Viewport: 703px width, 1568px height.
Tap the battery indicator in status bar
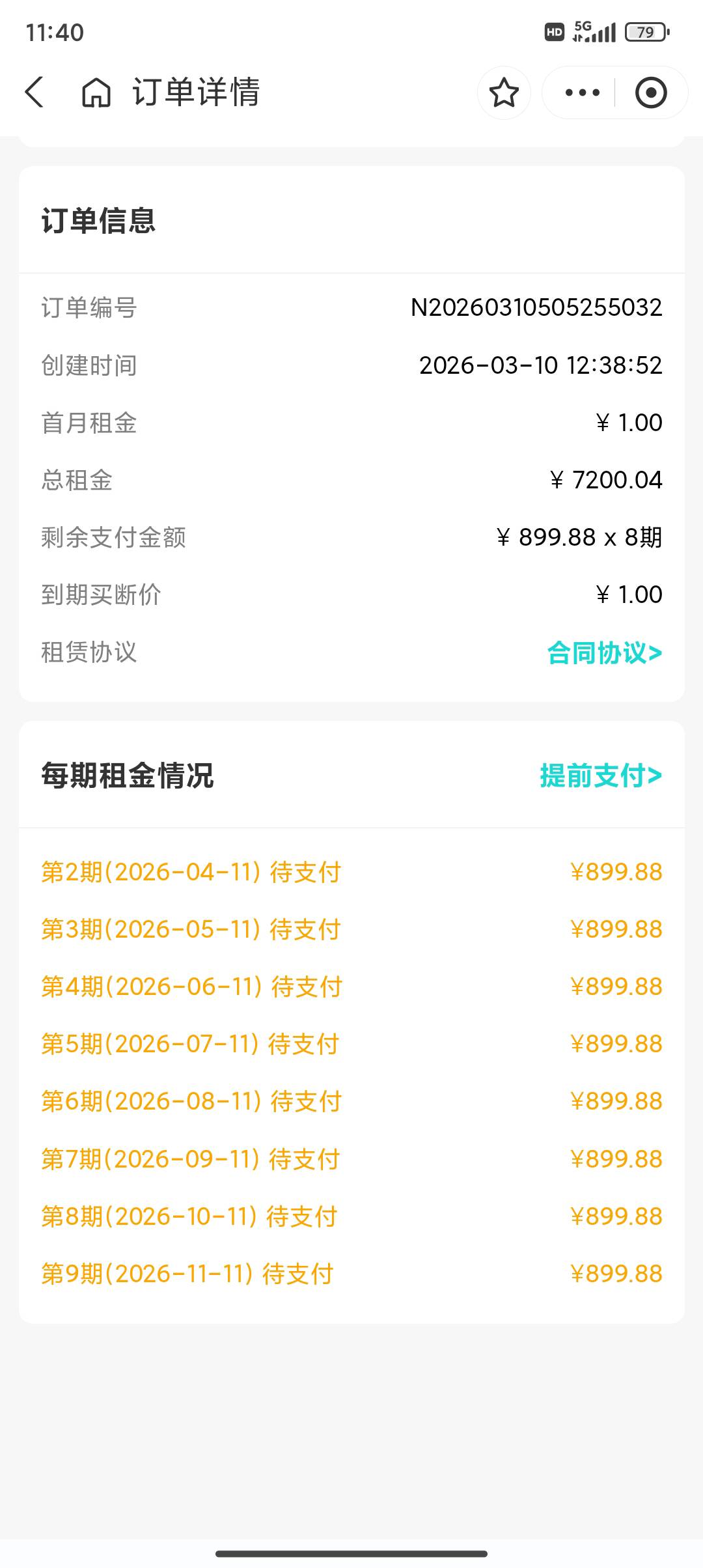[646, 32]
